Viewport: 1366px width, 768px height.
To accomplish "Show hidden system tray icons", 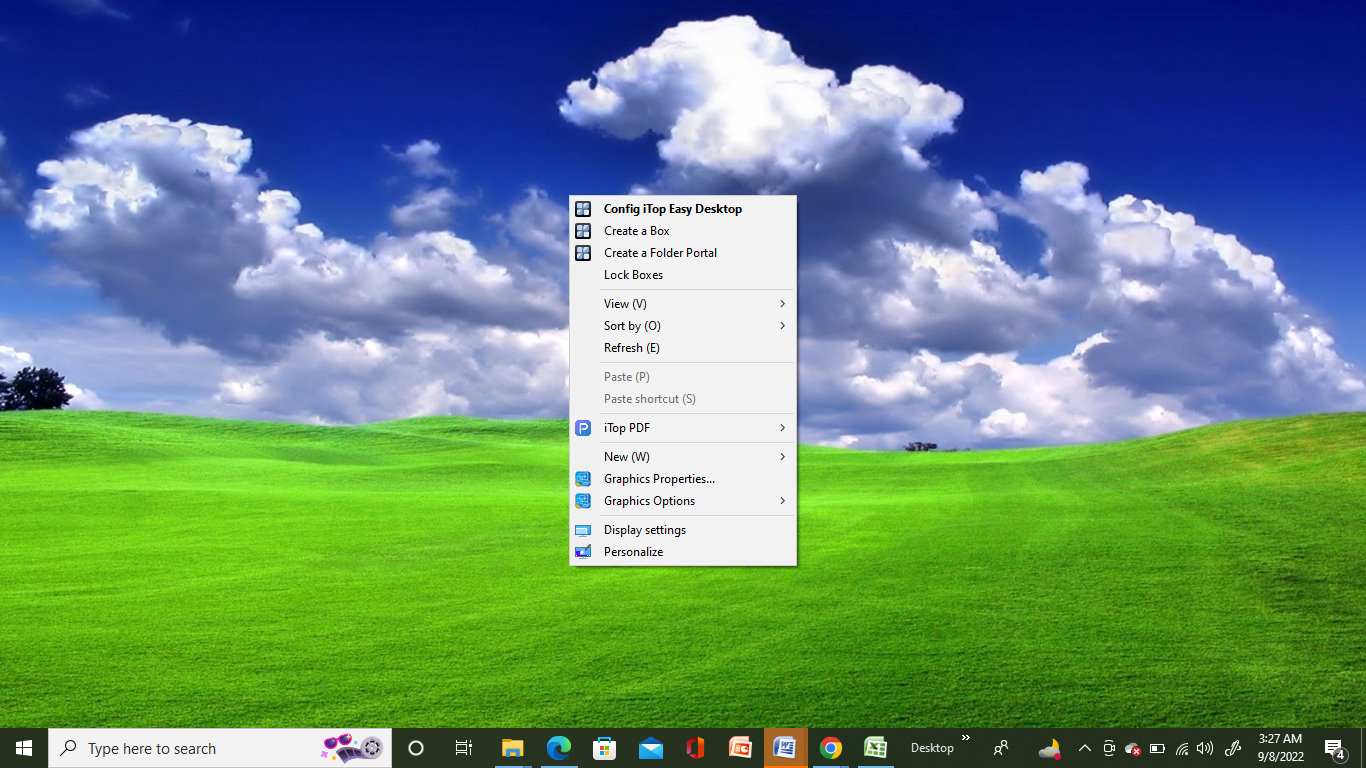I will click(x=1084, y=748).
